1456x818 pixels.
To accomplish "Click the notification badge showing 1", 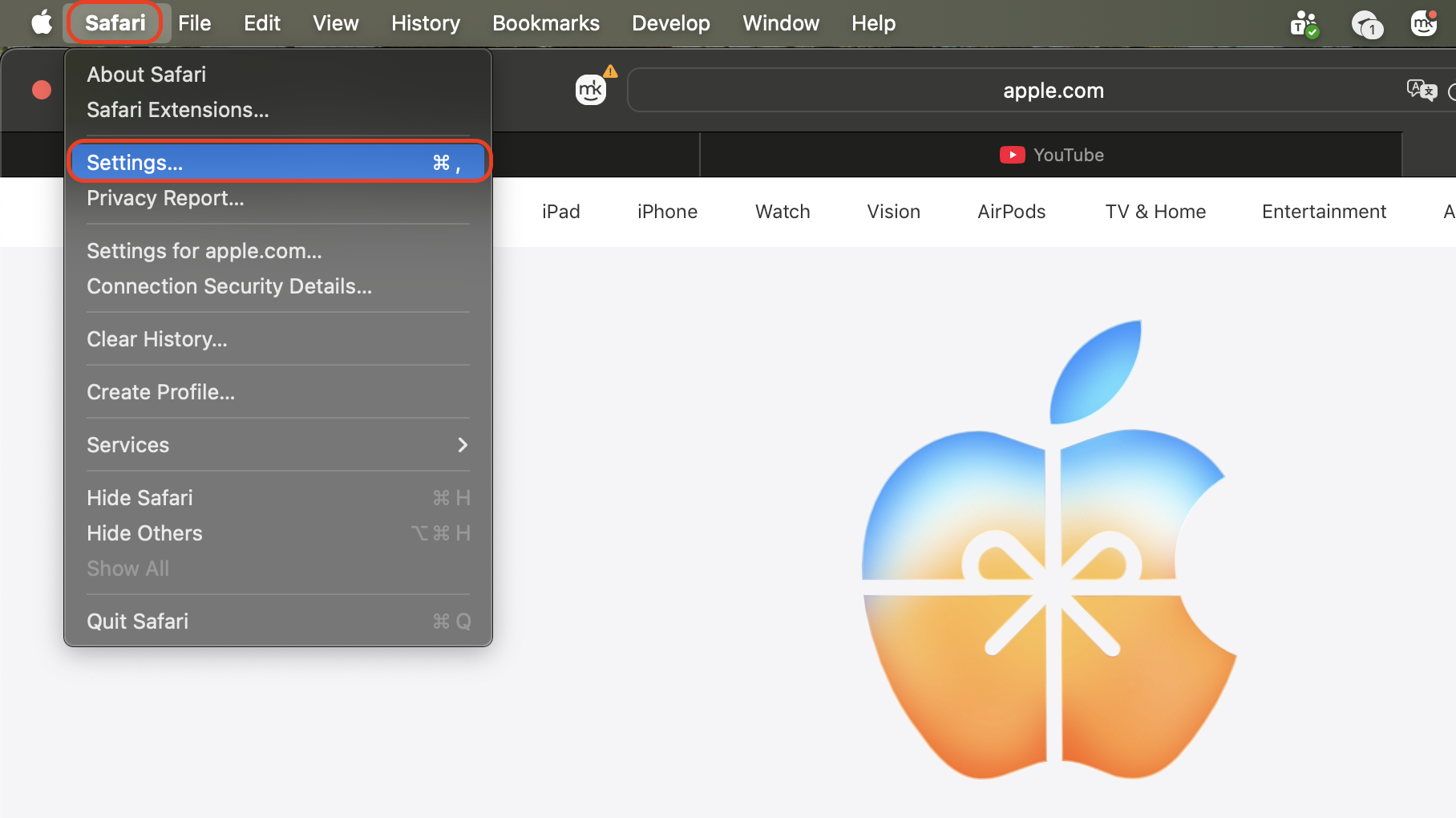I will (x=1369, y=26).
